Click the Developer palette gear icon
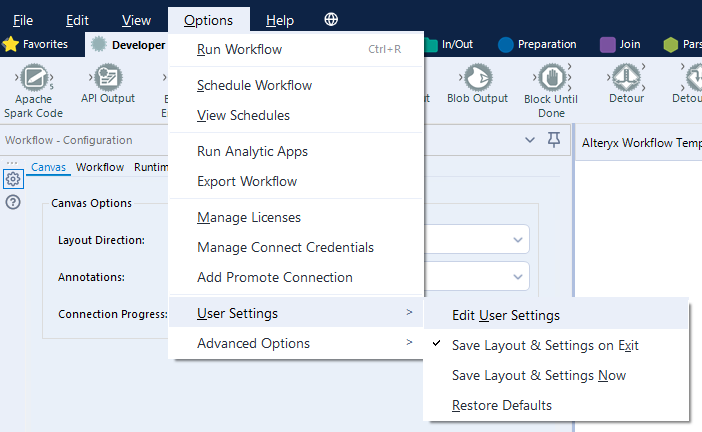This screenshot has height=432, width=702. pos(98,44)
